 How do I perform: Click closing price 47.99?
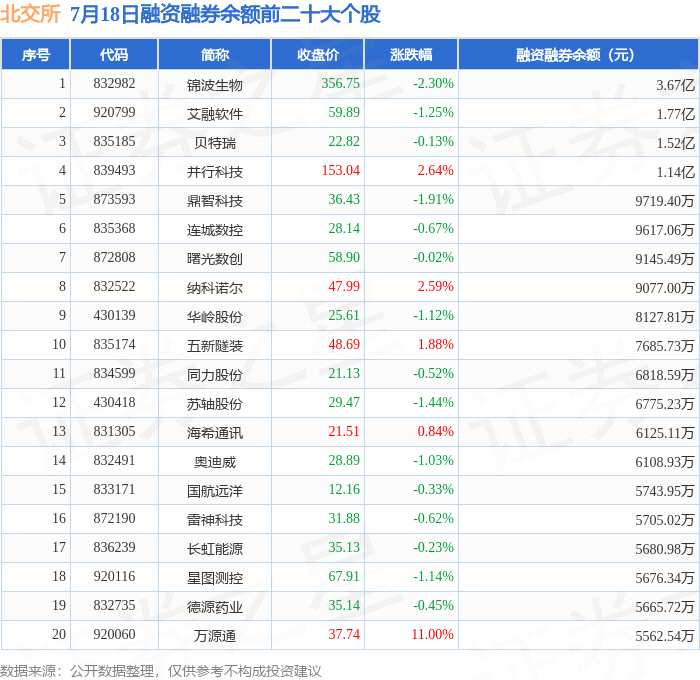344,287
